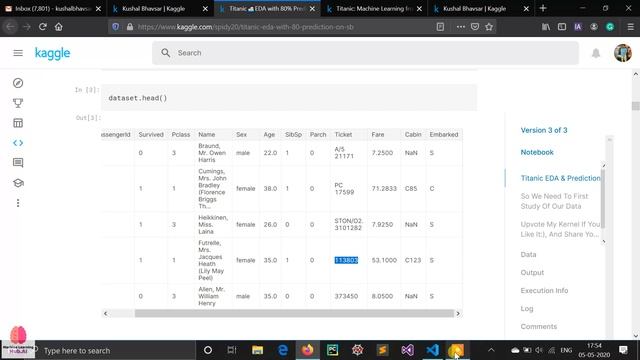This screenshot has width=640, height=360.
Task: Click the Fare value 71.2833
Action: (384, 189)
